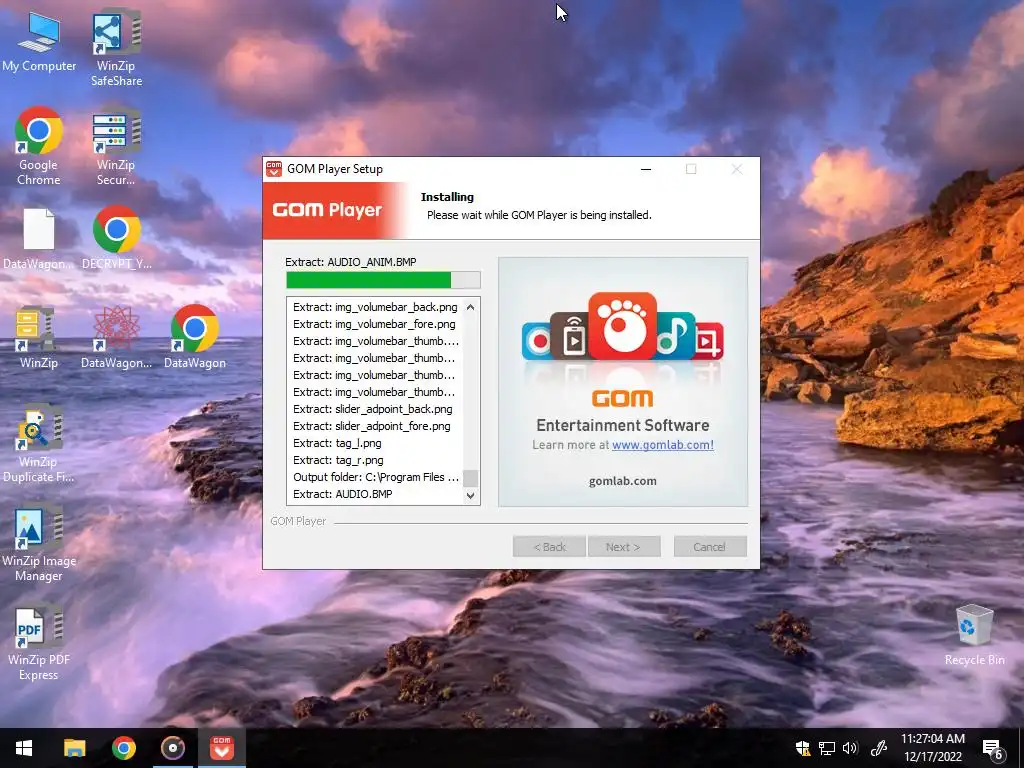
Task: Select log row img_volumebar_fore.png
Action: point(375,324)
